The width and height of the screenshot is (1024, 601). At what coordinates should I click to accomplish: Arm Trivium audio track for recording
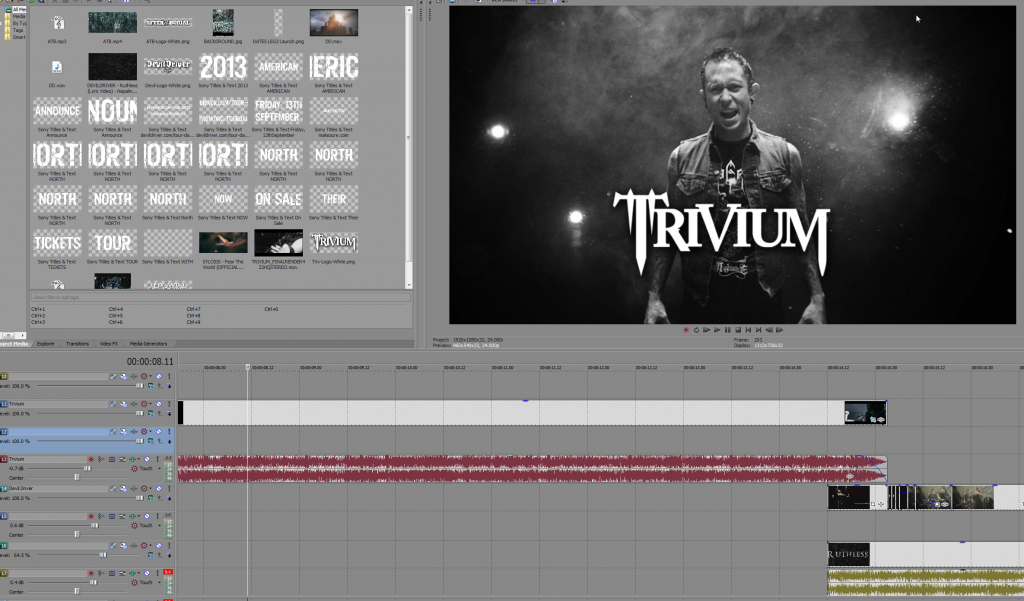tap(91, 459)
